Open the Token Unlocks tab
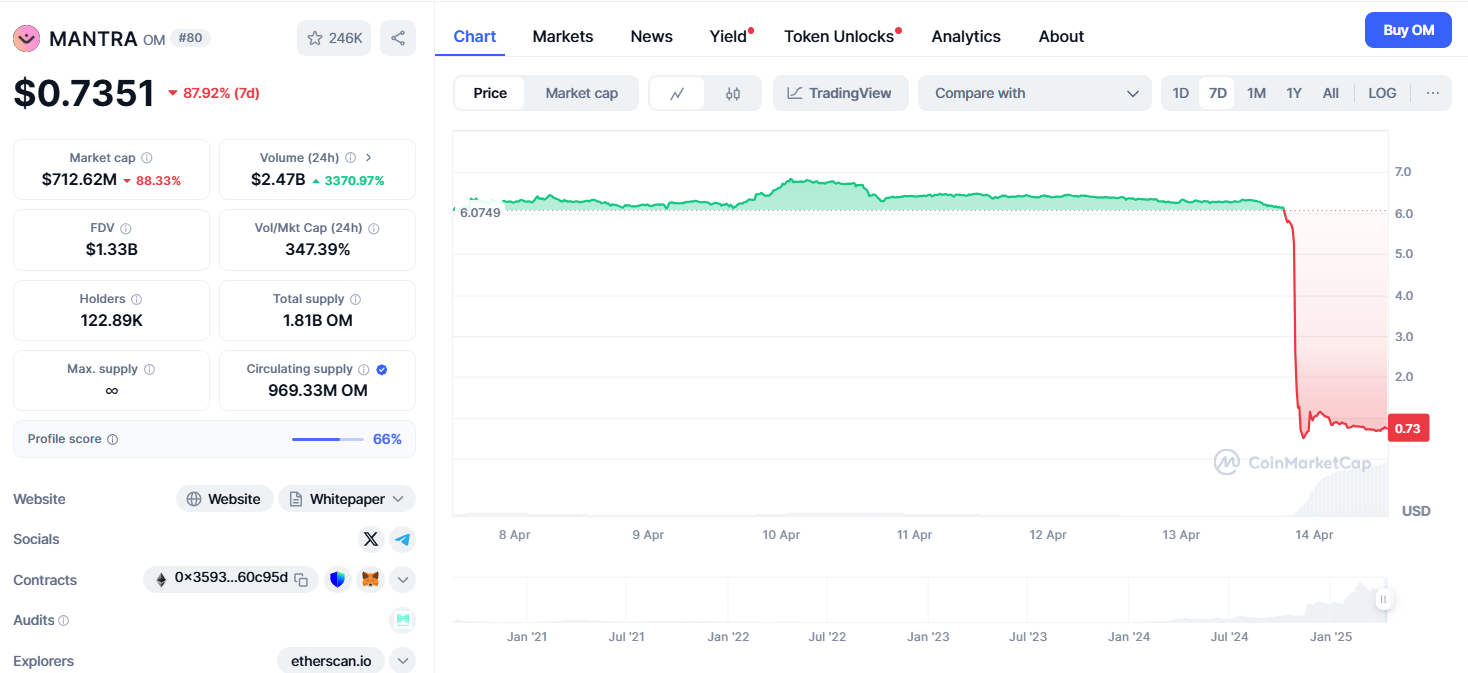 [x=839, y=36]
